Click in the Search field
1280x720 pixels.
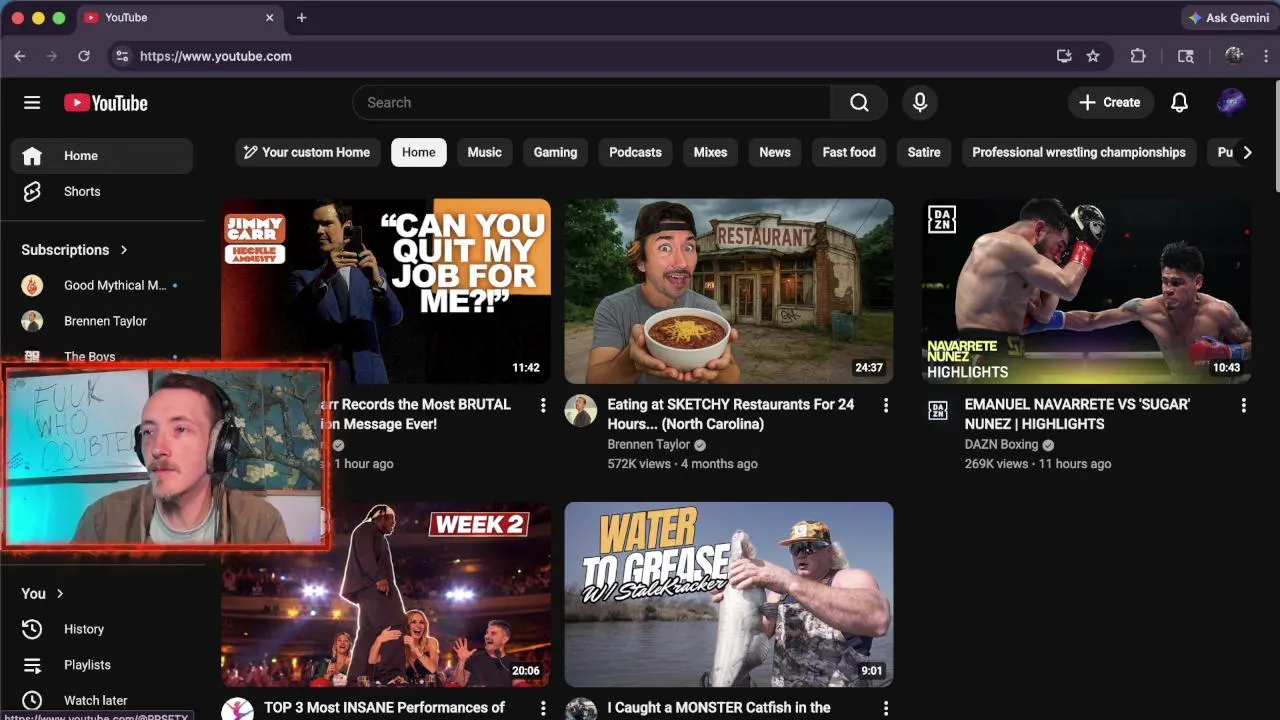click(x=591, y=102)
